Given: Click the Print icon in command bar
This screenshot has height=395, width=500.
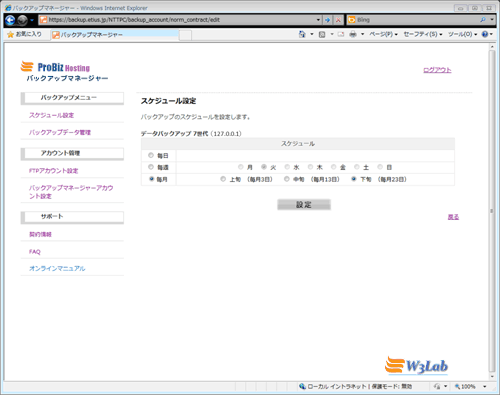Looking at the screenshot, I should click(353, 34).
